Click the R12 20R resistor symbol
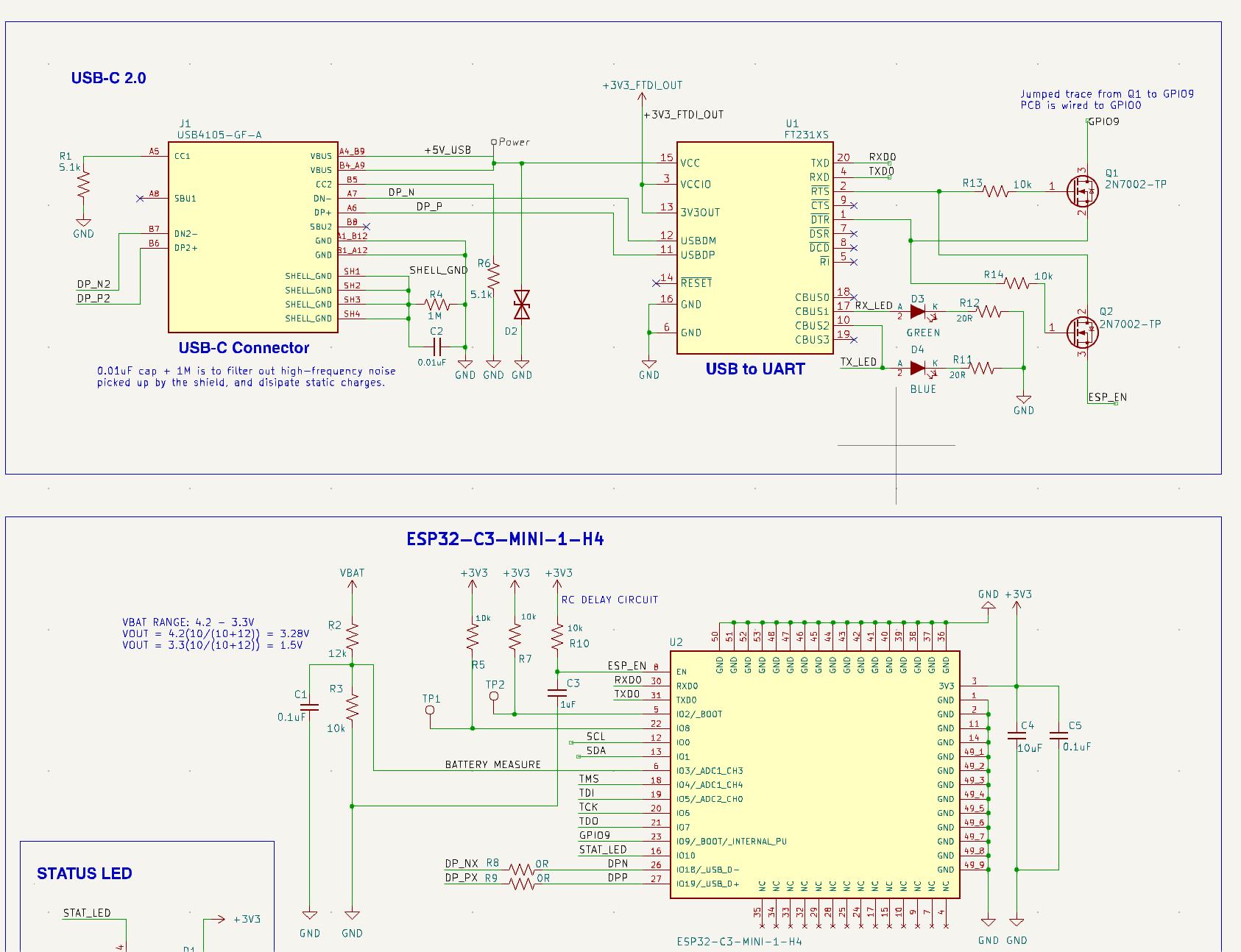 click(x=989, y=311)
